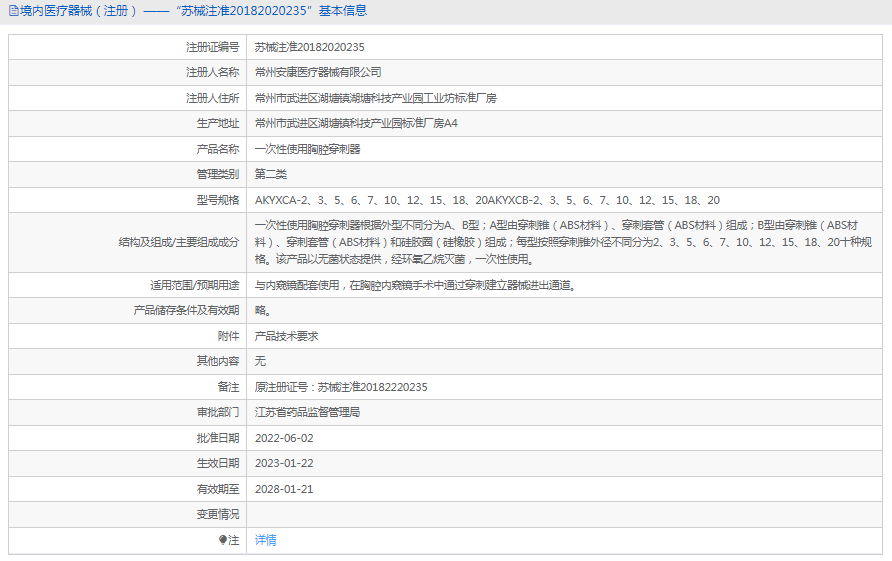Click the 注册人住所 row label
Viewport: 892px width, 561px height.
(x=213, y=98)
